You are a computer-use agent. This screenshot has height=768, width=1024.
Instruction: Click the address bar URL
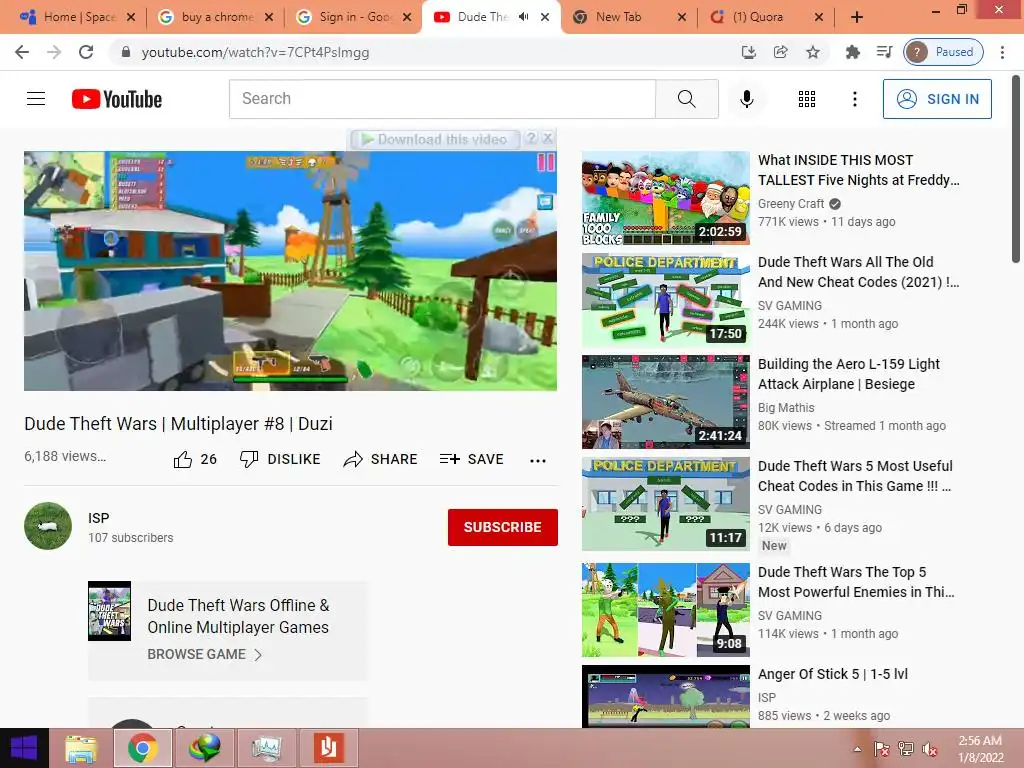pyautogui.click(x=255, y=52)
